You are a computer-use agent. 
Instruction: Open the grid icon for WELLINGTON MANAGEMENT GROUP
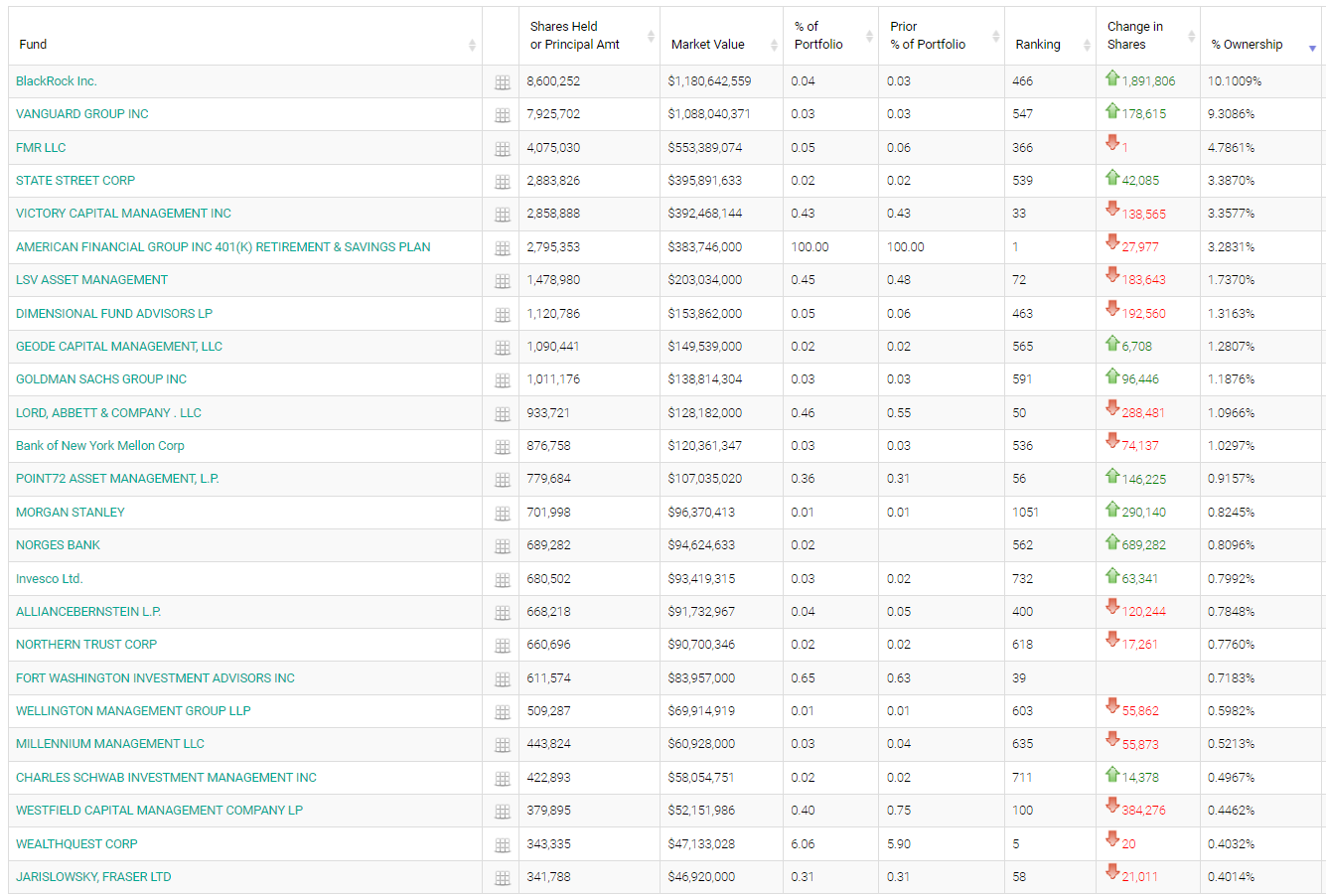(x=503, y=712)
